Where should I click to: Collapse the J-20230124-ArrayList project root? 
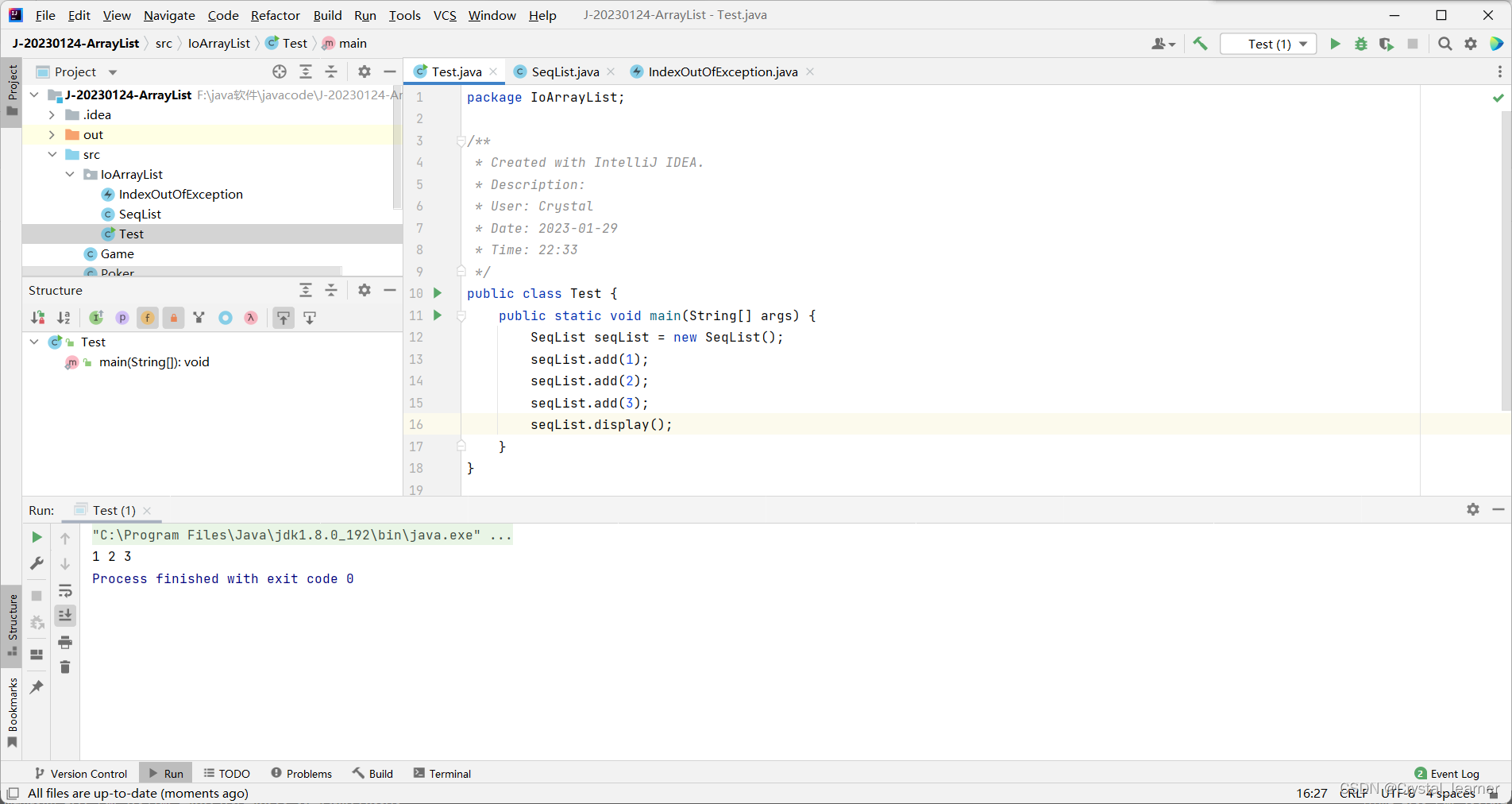point(34,95)
